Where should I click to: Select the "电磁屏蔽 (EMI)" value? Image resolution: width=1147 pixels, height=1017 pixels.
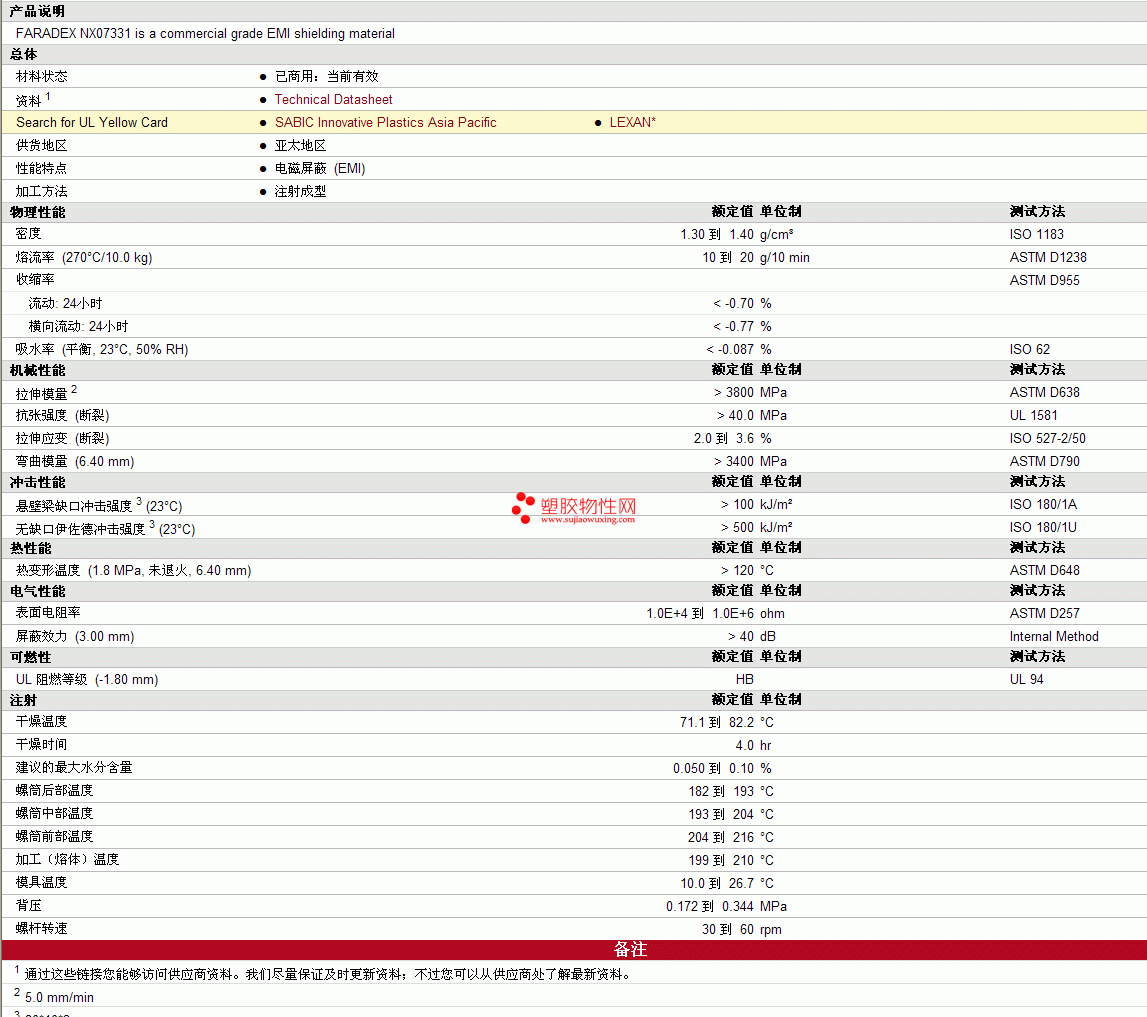pos(320,168)
